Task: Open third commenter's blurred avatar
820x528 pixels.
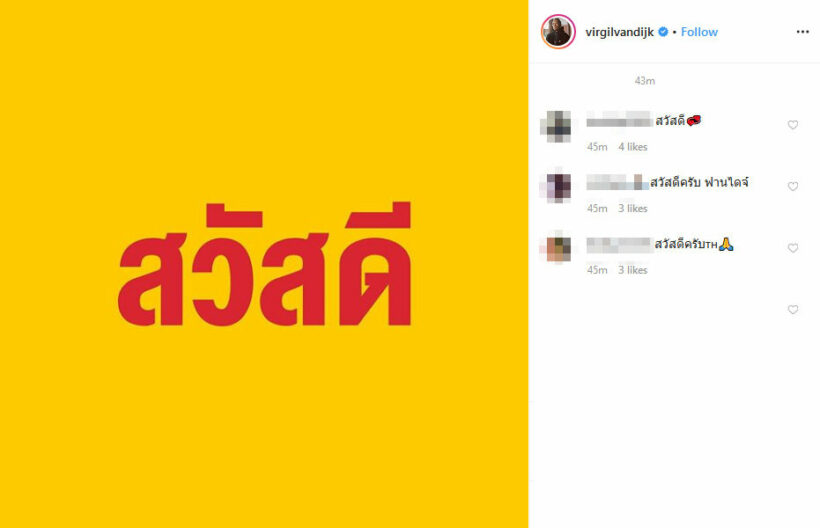Action: 557,248
